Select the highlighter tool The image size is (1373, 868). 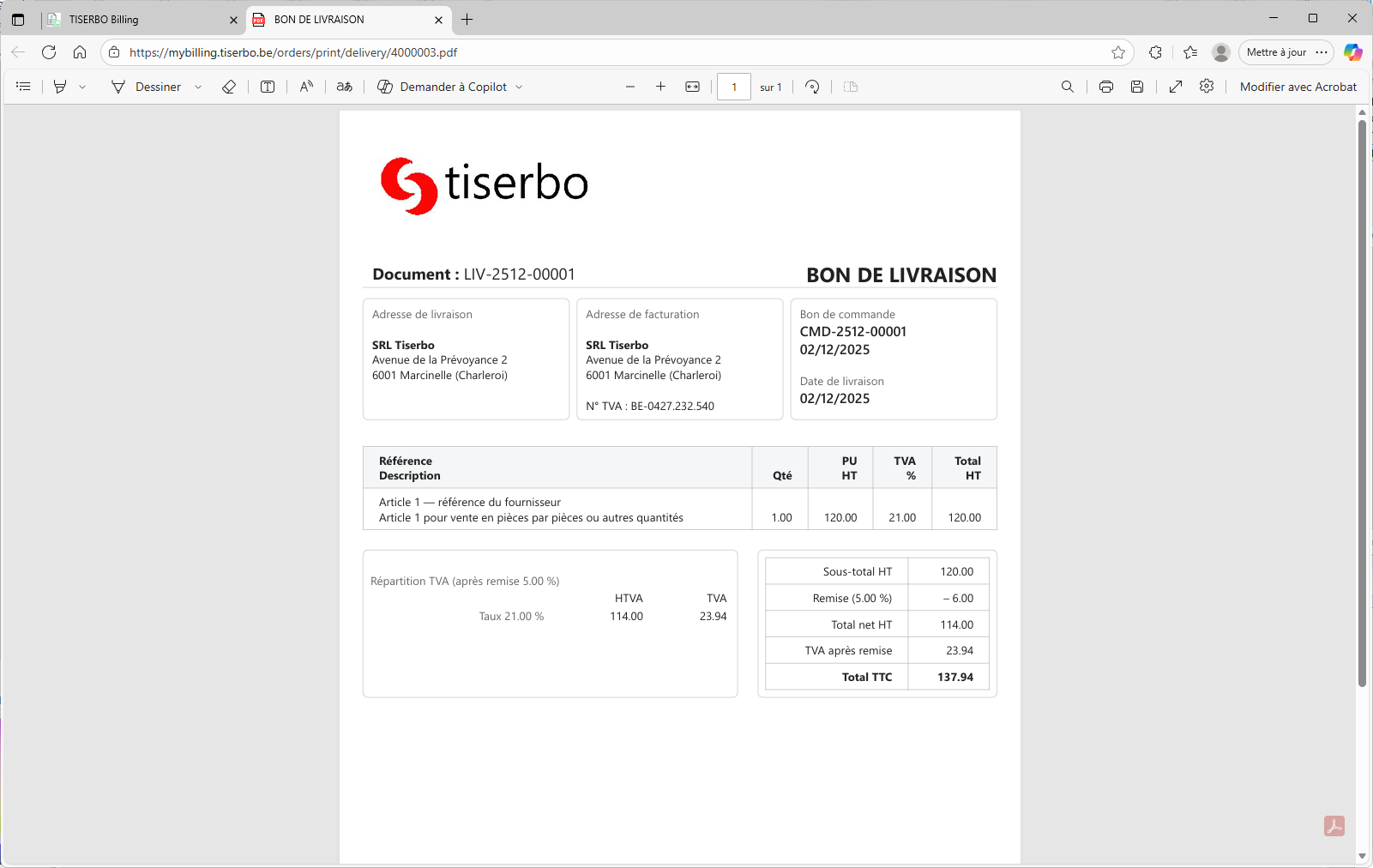coord(58,86)
